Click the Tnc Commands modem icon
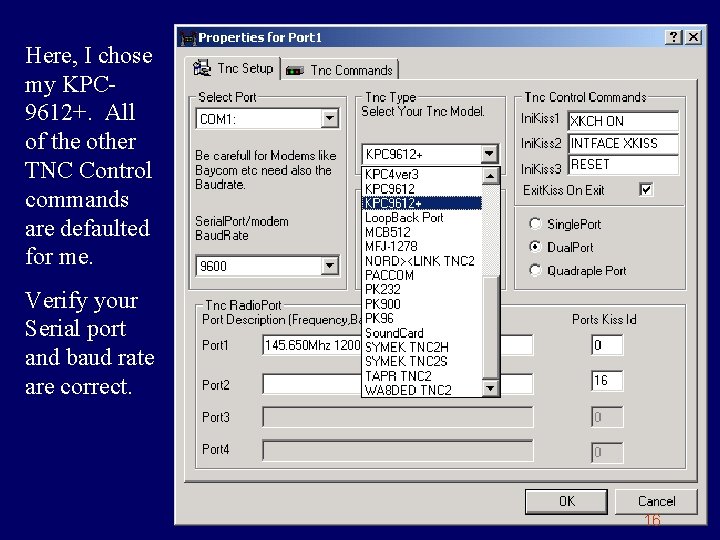This screenshot has height=540, width=720. [x=295, y=71]
